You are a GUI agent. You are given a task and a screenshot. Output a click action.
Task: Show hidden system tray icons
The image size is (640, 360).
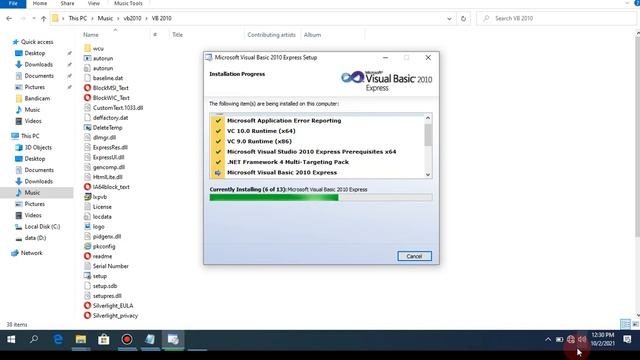coord(548,340)
